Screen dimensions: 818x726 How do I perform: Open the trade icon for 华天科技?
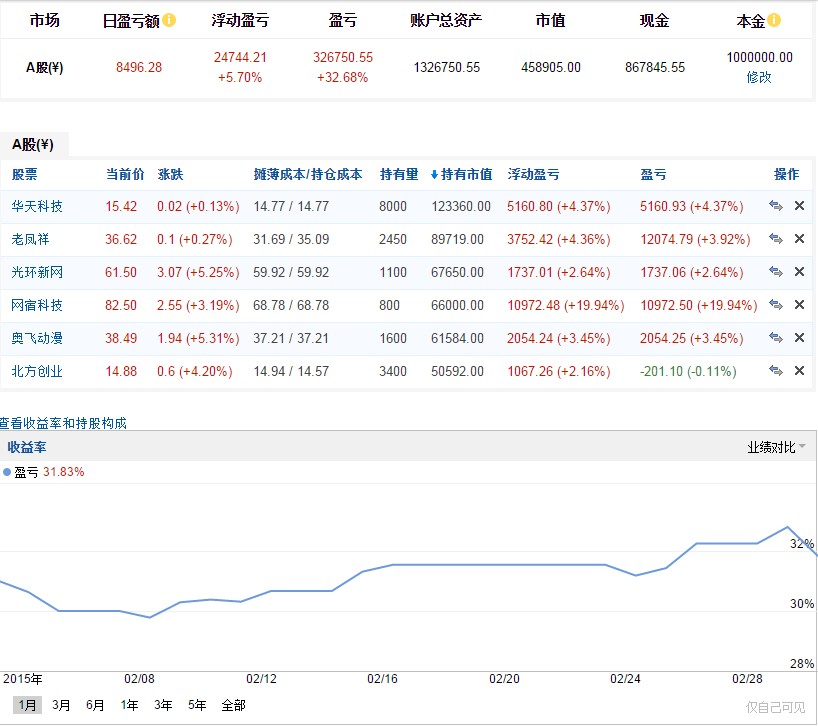coord(776,205)
